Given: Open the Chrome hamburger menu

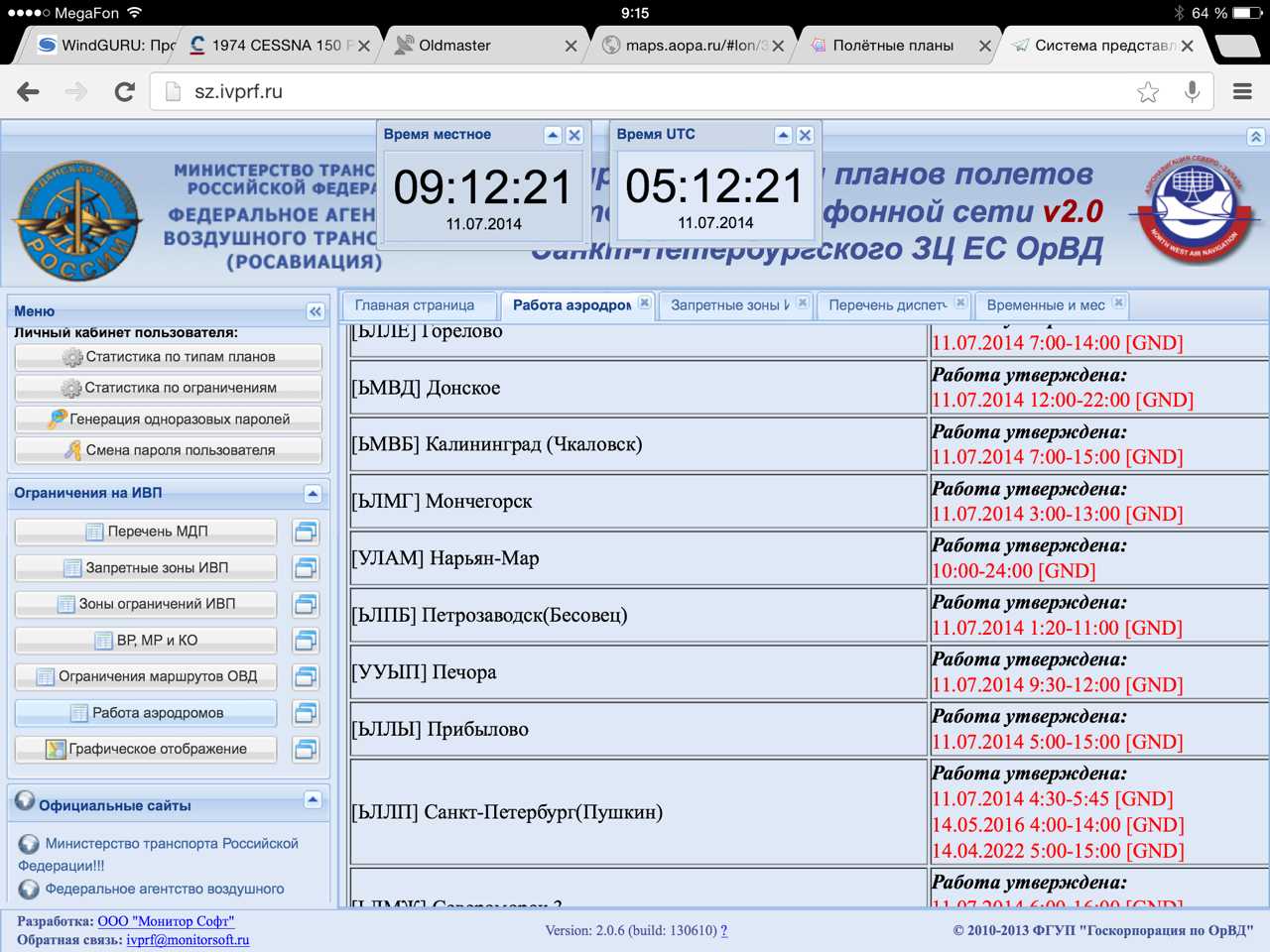Looking at the screenshot, I should click(x=1242, y=92).
